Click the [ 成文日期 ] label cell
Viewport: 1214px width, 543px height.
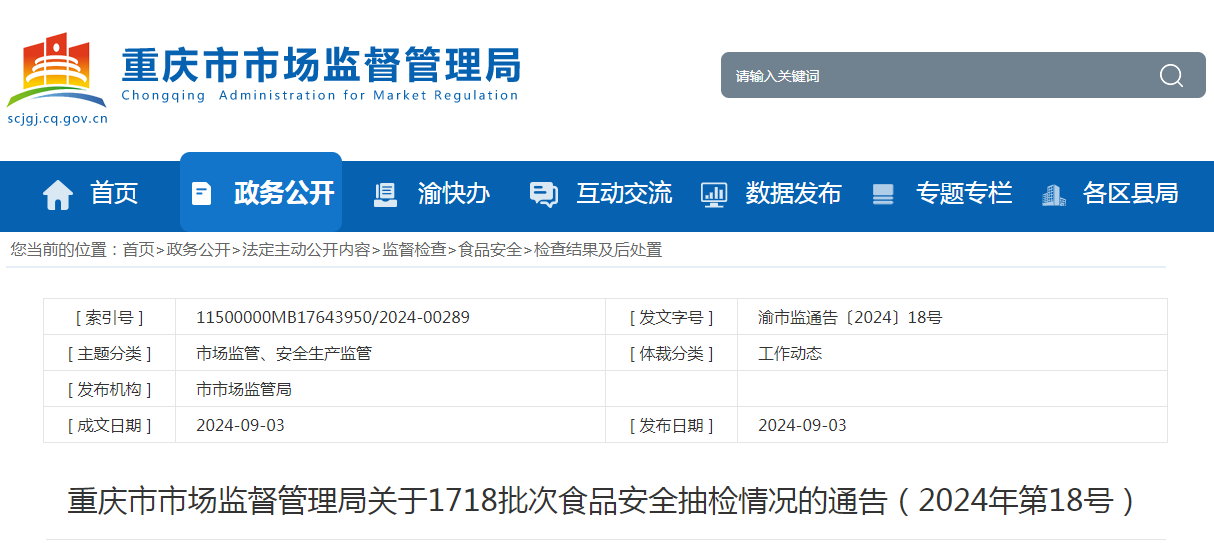[109, 425]
